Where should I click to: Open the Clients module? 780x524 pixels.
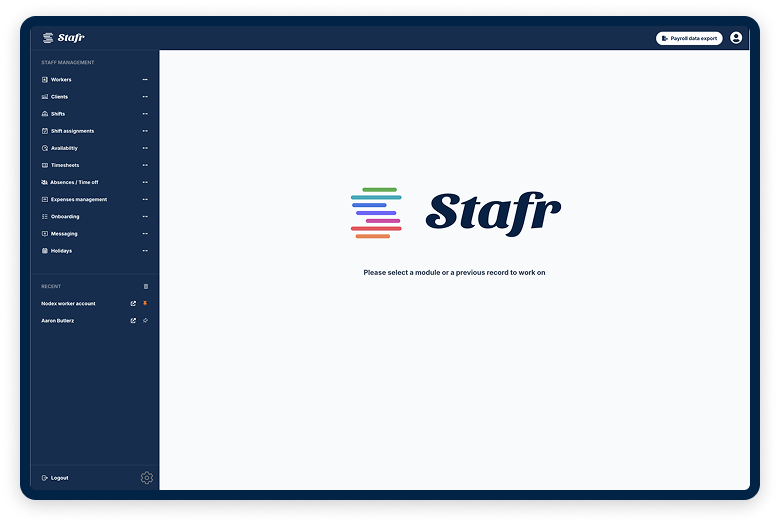(60, 97)
